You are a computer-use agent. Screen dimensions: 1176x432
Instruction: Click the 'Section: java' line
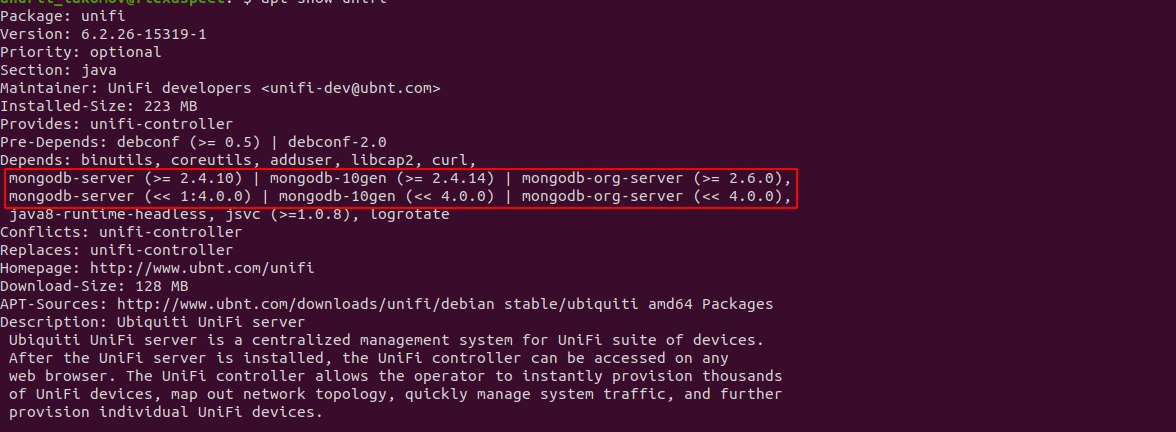coord(58,70)
